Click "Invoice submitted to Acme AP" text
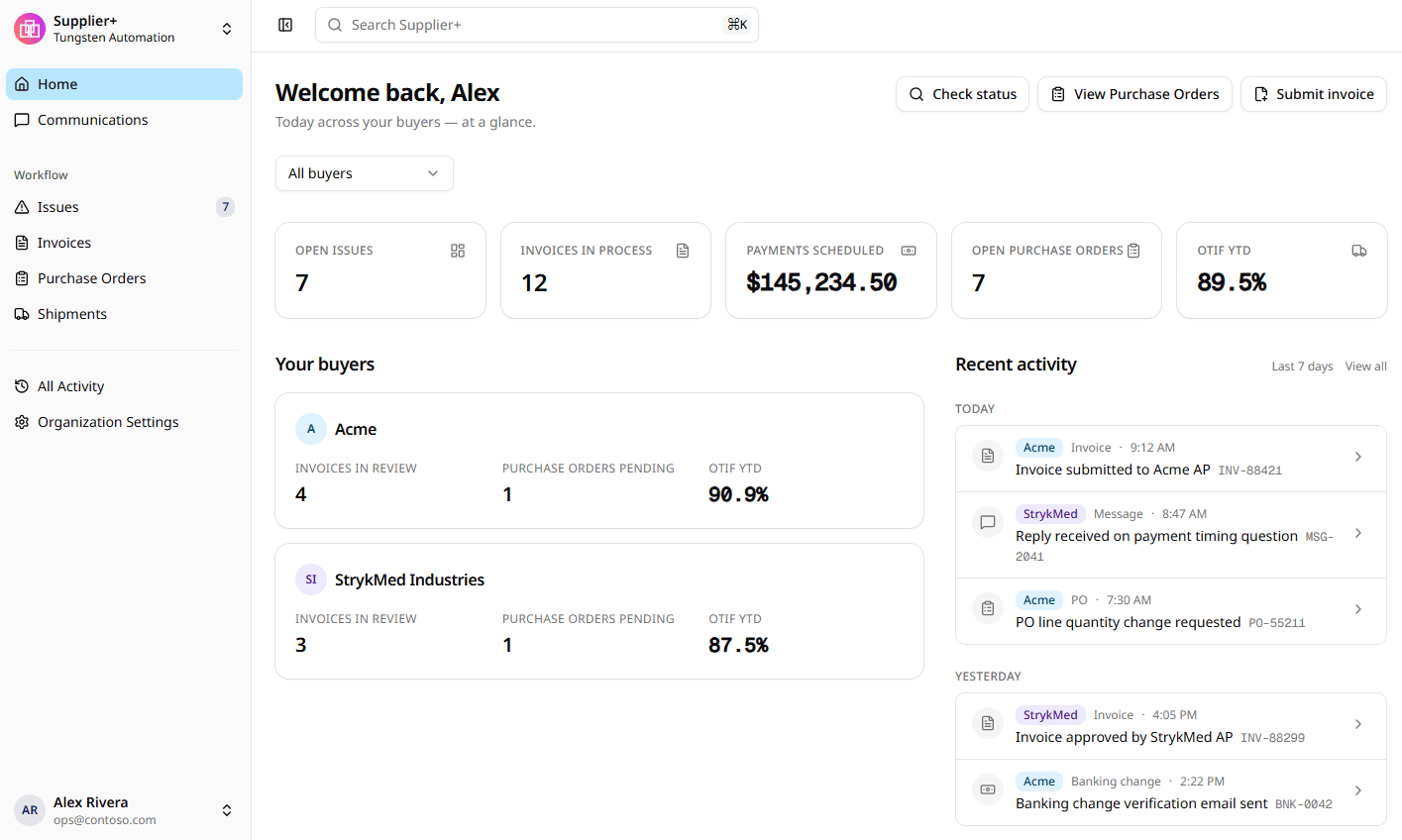 1113,470
